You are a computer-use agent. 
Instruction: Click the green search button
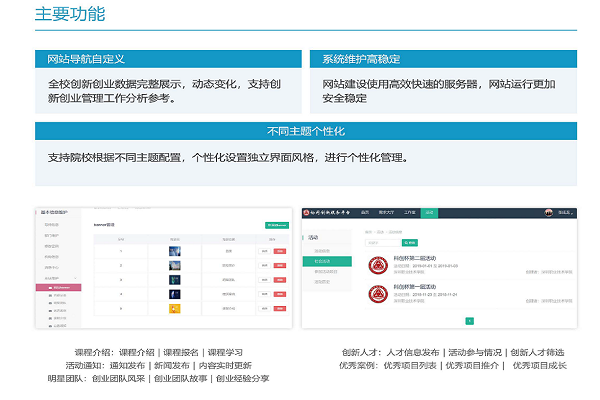(x=409, y=243)
